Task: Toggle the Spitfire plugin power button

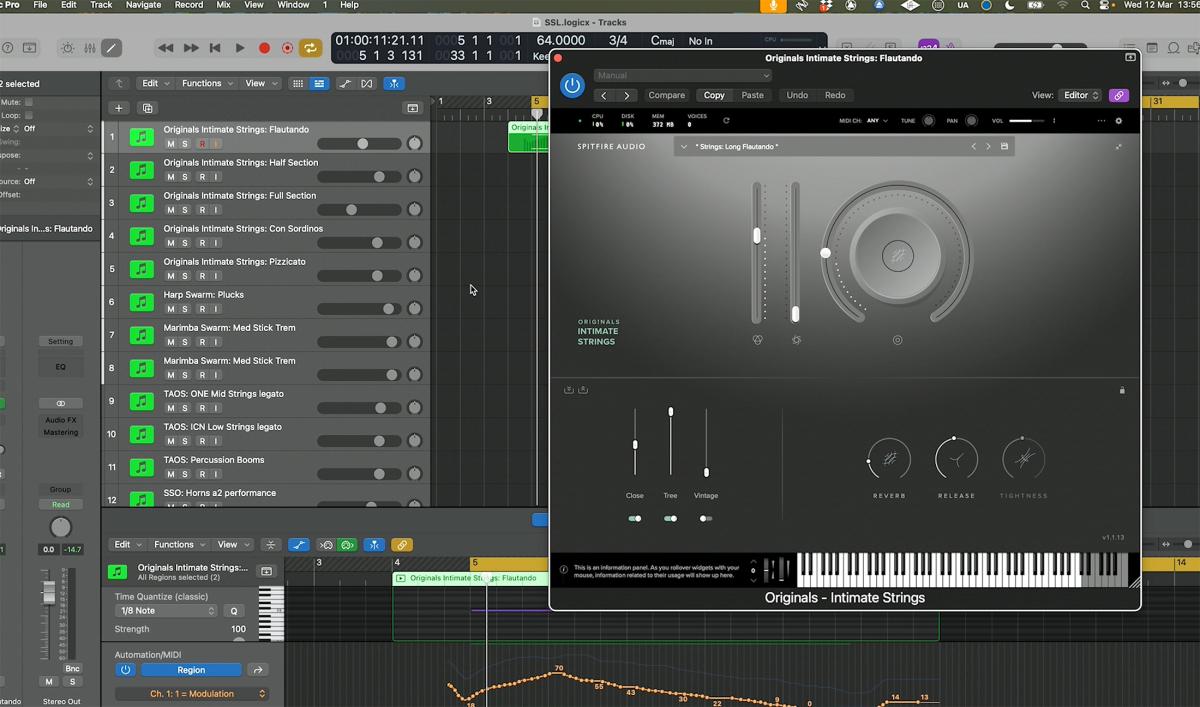Action: pos(571,86)
